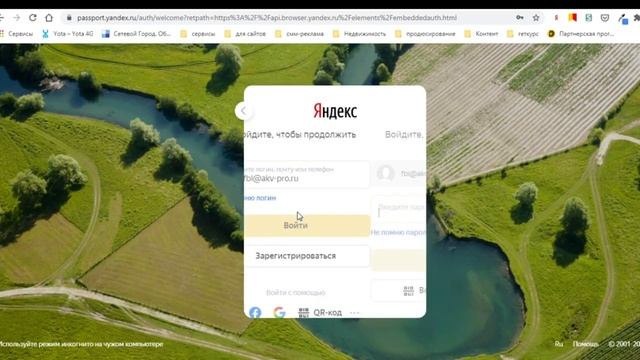Open the сми-реклама bookmarks folder

pyautogui.click(x=299, y=34)
